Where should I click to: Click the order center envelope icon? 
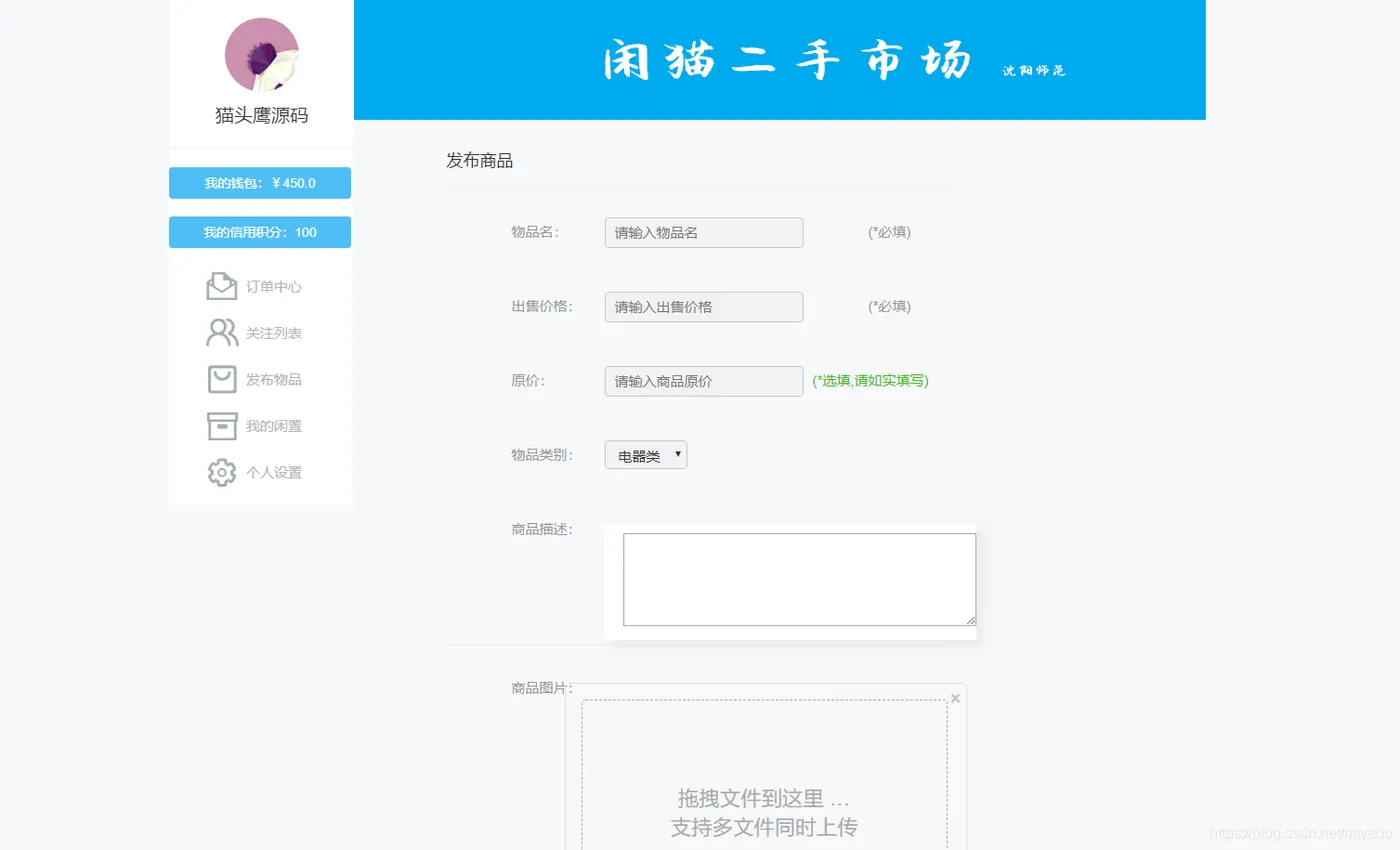[x=221, y=286]
